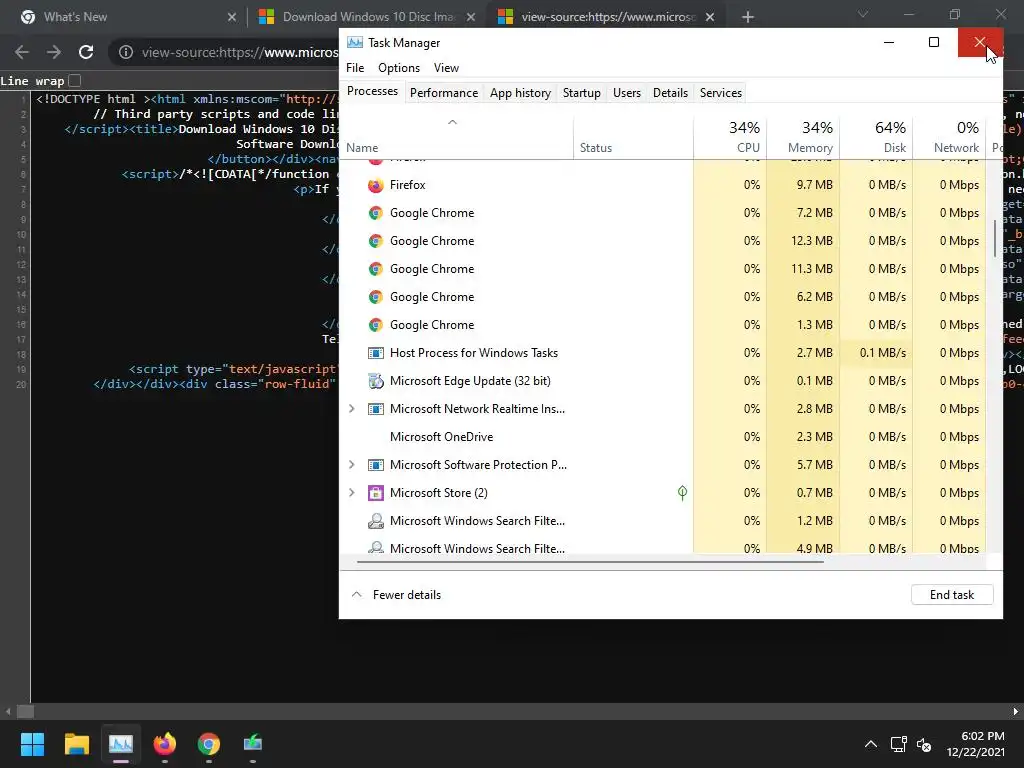
Task: Switch to Chrome from the taskbar
Action: pyautogui.click(x=209, y=743)
